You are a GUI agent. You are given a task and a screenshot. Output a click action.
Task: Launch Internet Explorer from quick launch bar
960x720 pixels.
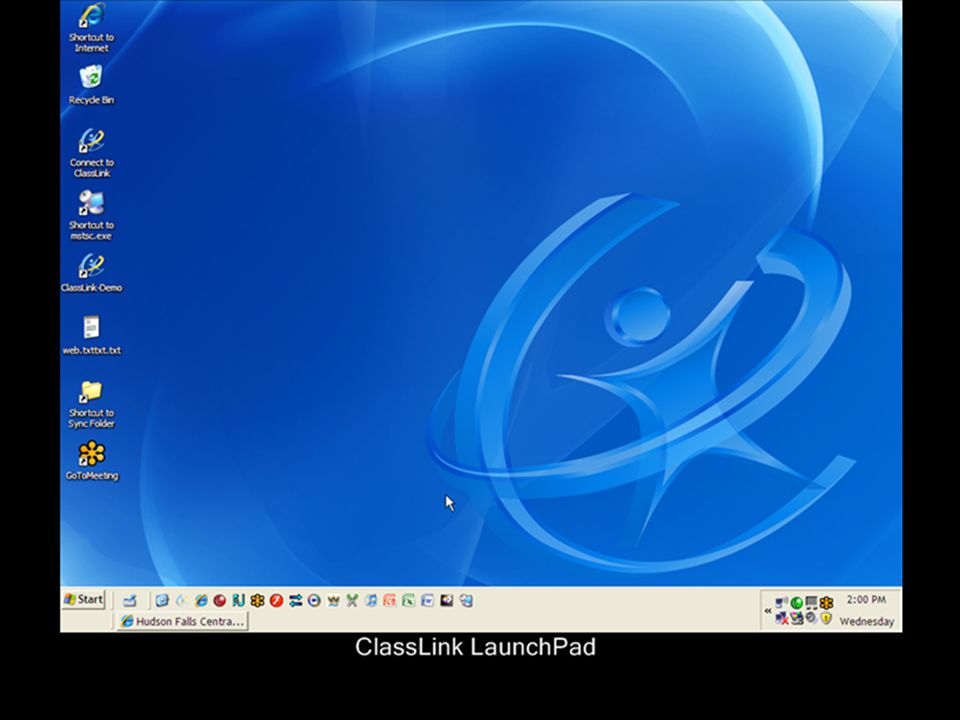(201, 601)
